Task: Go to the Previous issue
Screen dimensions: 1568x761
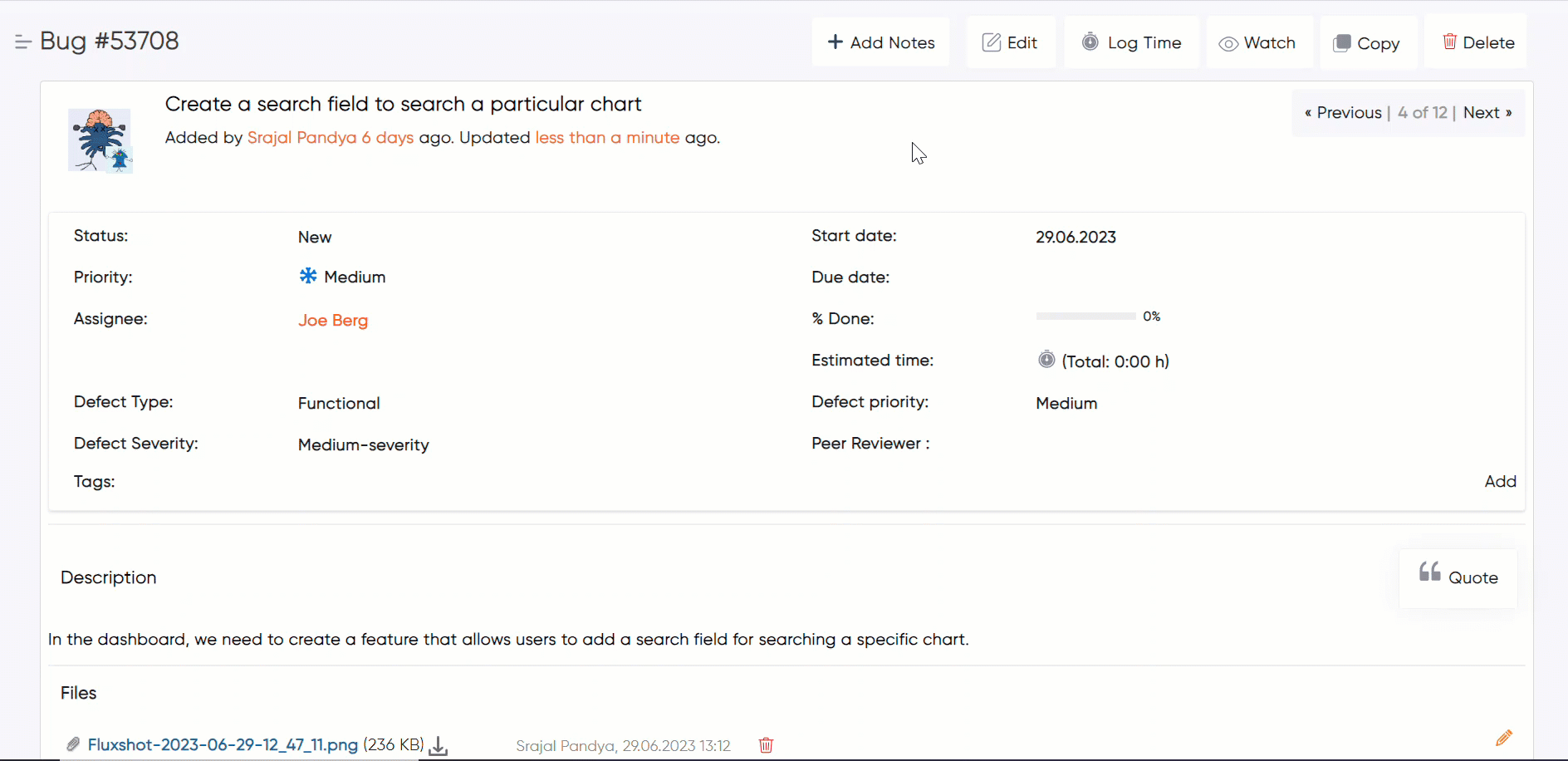Action: [1343, 113]
